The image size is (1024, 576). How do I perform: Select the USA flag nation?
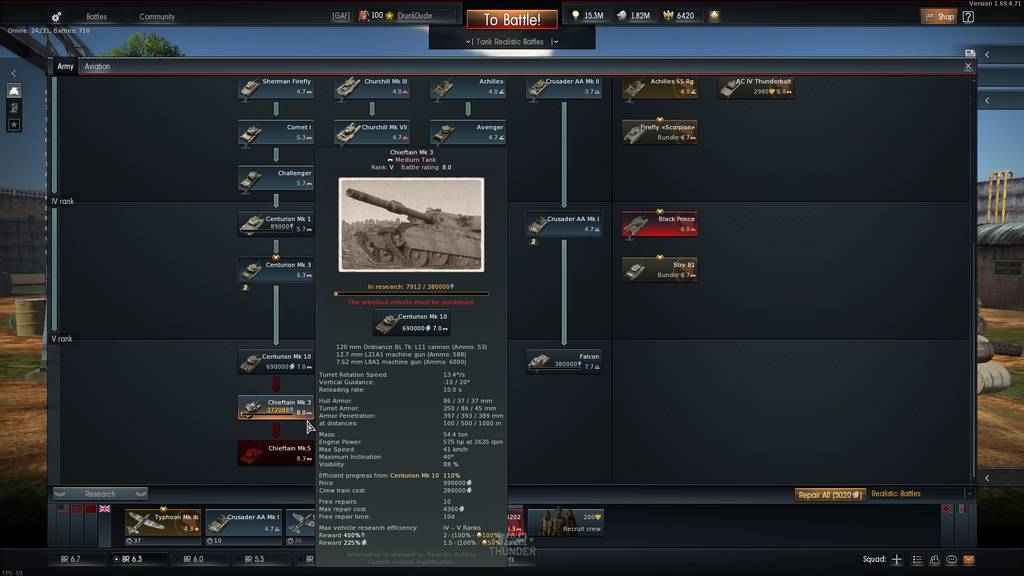[x=63, y=509]
